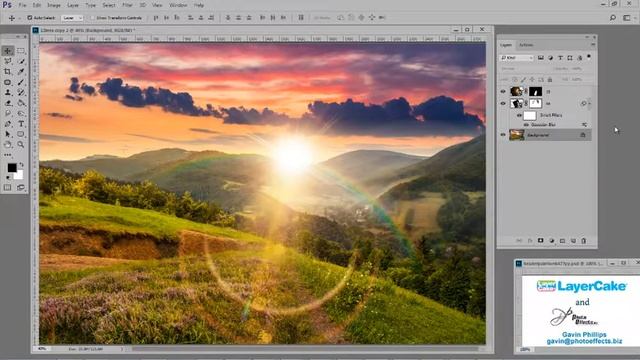Click the Distribute spacing icon in options bar
The width and height of the screenshot is (640, 360).
click(301, 18)
